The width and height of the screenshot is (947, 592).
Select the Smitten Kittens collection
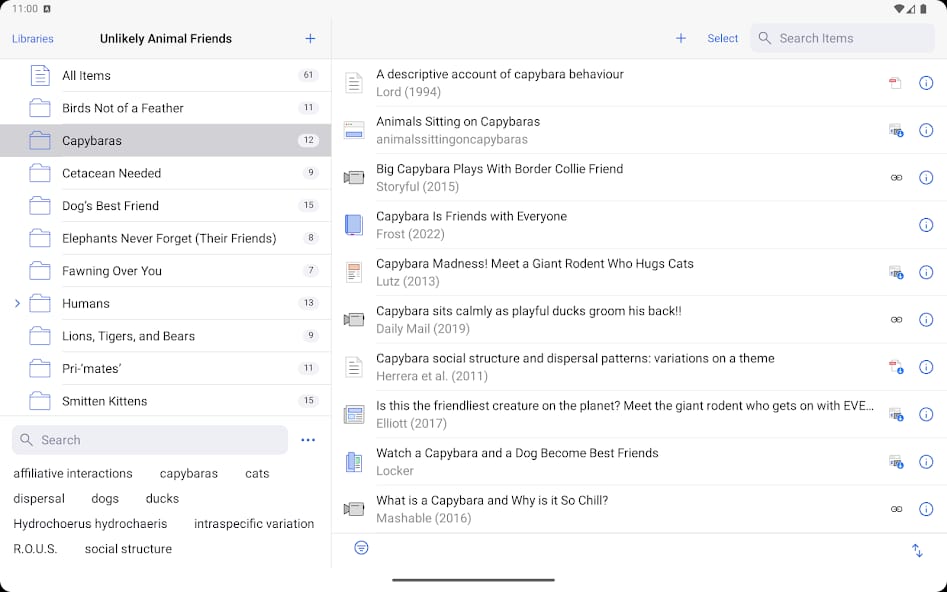tap(104, 401)
